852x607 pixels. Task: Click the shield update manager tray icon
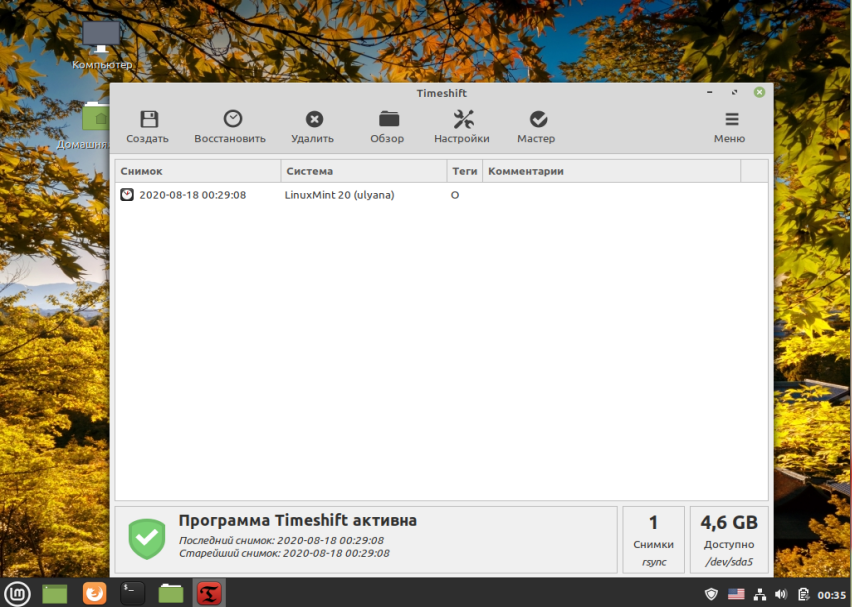[x=711, y=594]
